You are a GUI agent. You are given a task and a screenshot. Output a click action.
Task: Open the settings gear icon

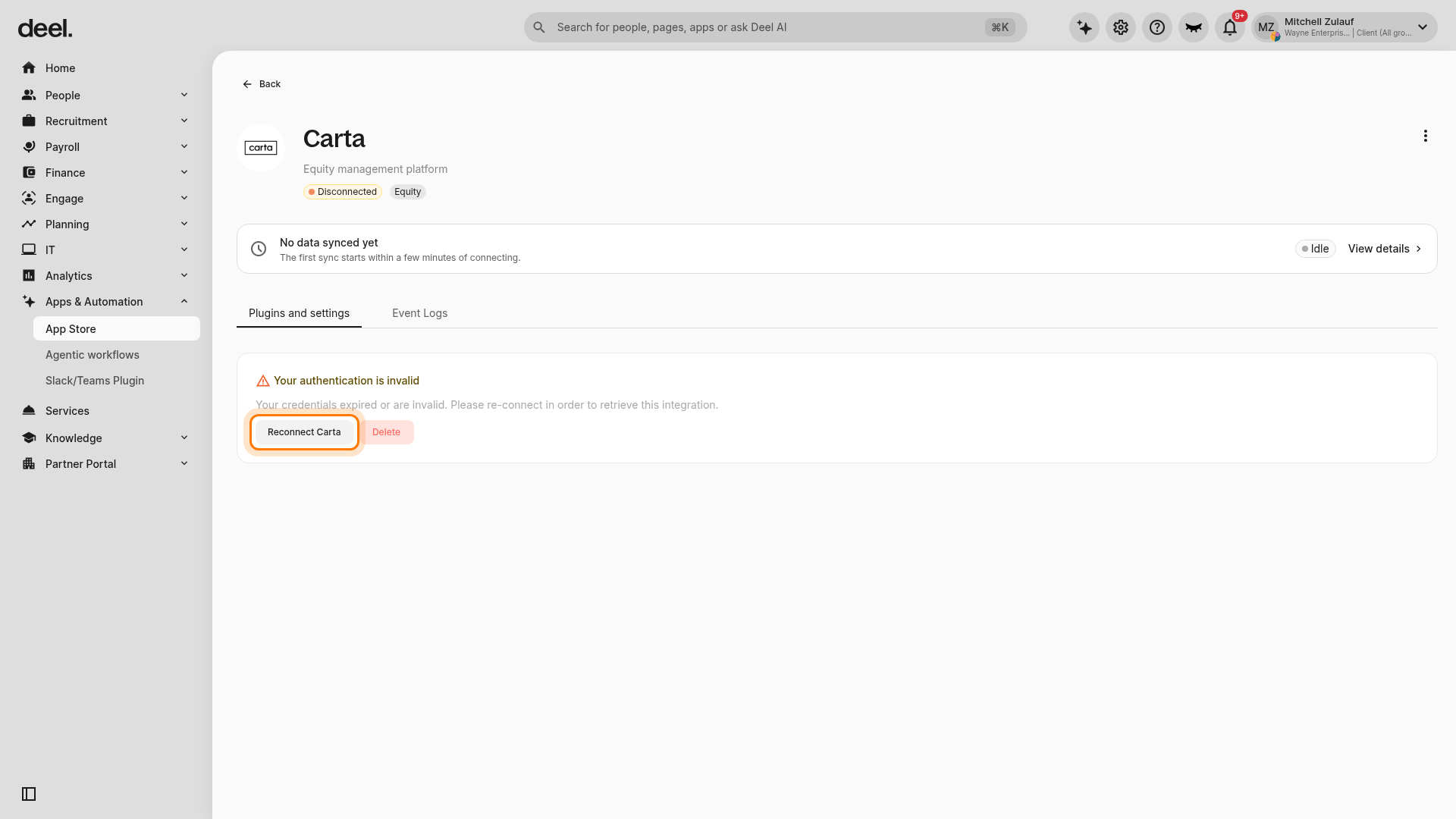[1121, 27]
